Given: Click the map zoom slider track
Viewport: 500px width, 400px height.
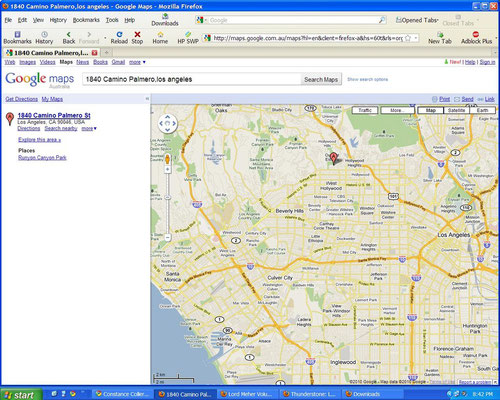Looking at the screenshot, I should tap(168, 203).
